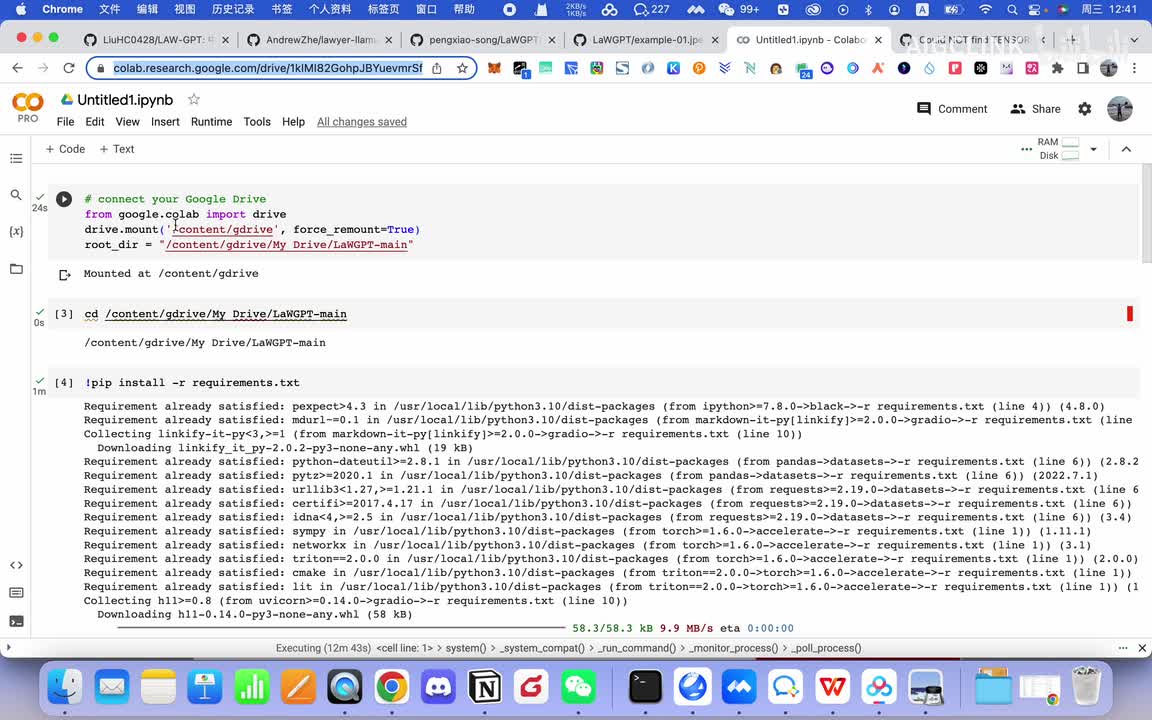Image resolution: width=1152 pixels, height=720 pixels.
Task: Open the code snippets panel
Action: click(x=16, y=565)
